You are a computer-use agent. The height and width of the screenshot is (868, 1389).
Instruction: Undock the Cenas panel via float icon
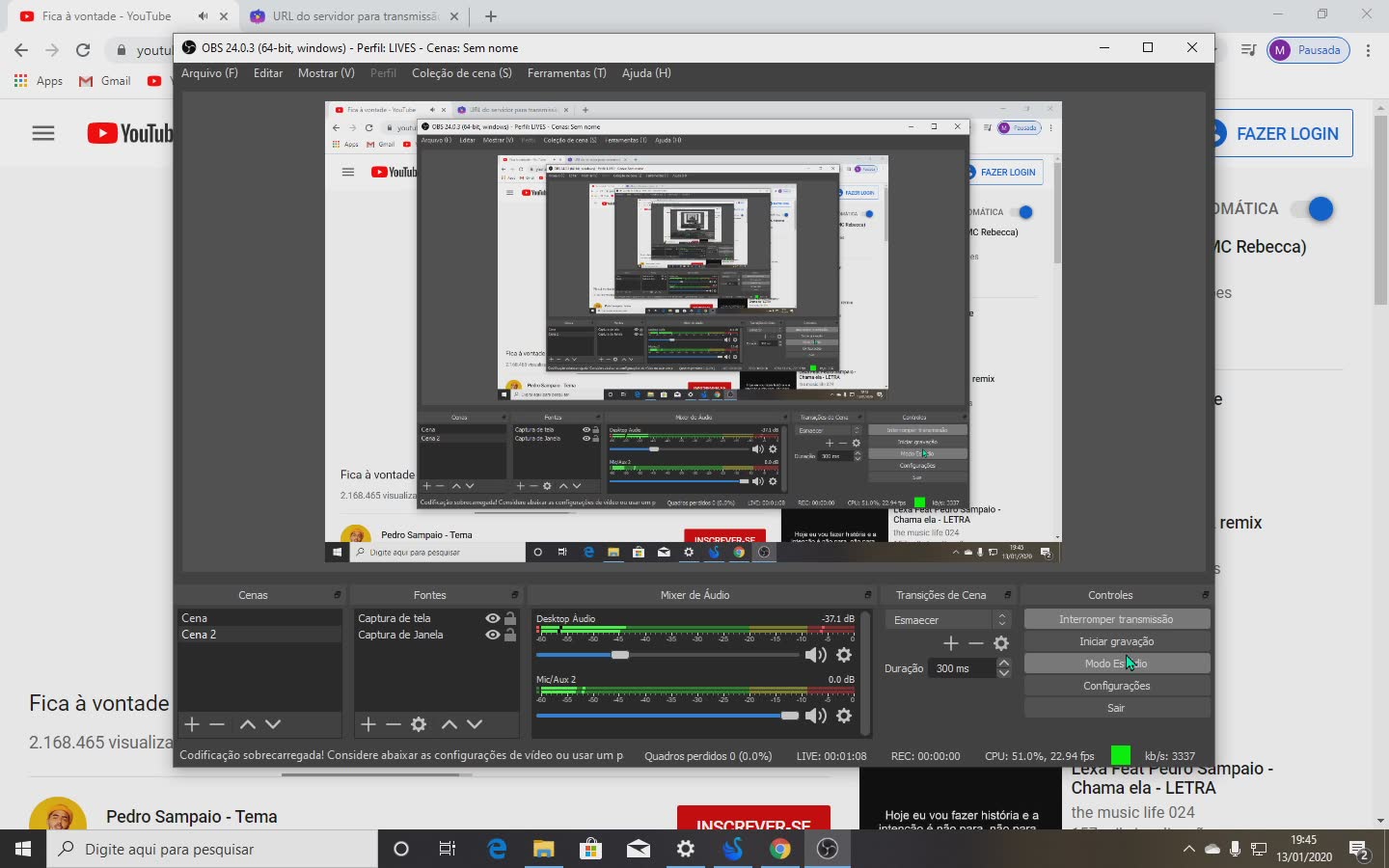pyautogui.click(x=338, y=595)
